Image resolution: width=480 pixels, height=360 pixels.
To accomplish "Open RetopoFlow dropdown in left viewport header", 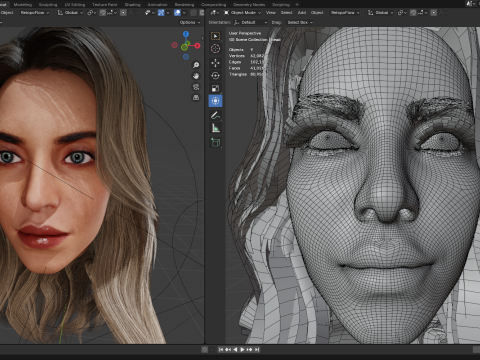I will [35, 13].
